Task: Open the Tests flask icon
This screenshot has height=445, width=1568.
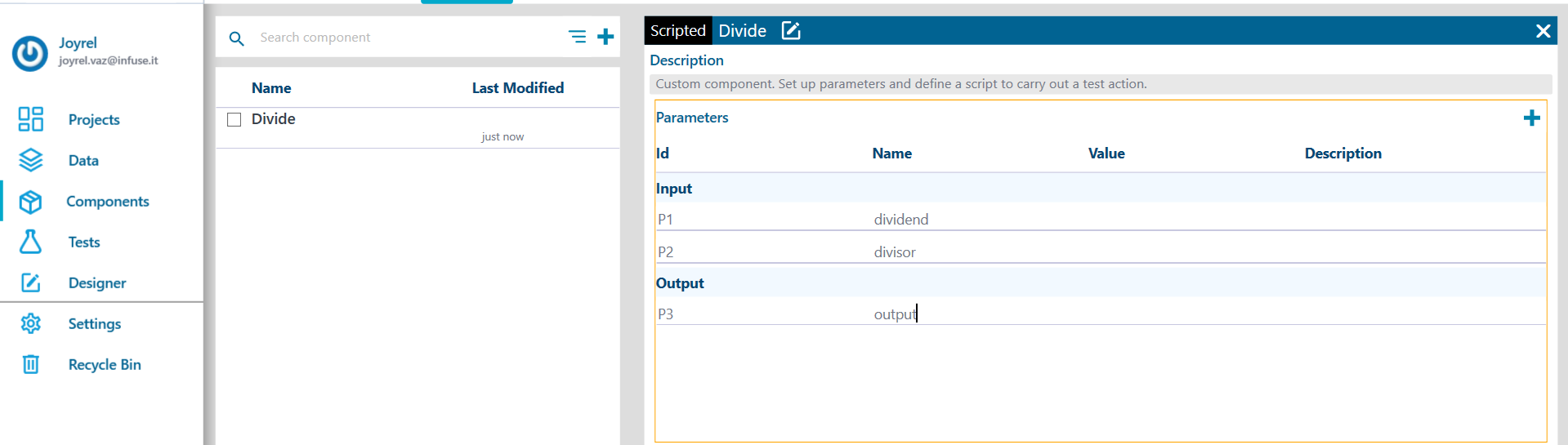Action: click(x=30, y=242)
